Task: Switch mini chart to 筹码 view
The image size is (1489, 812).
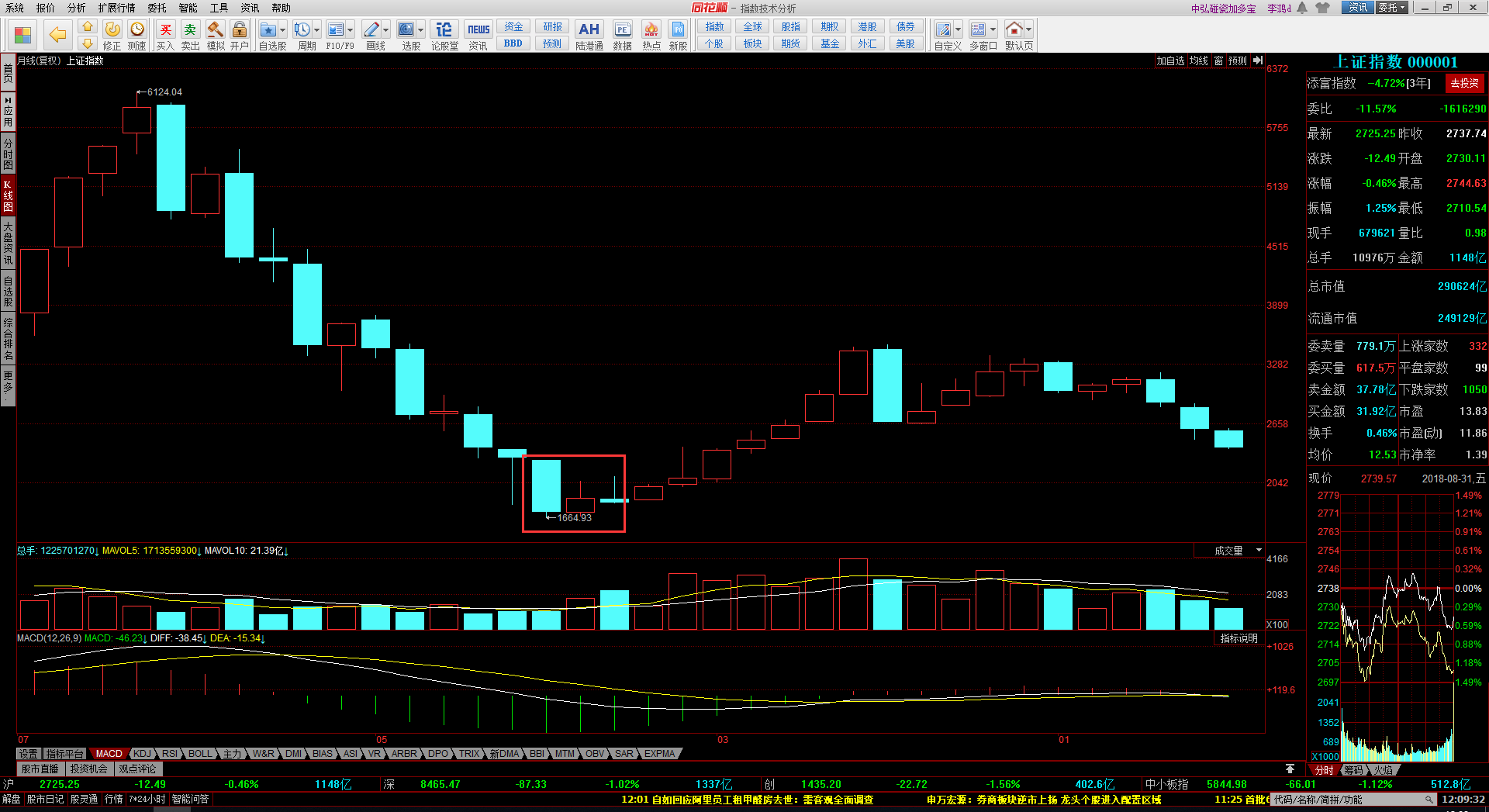Action: tap(1353, 770)
